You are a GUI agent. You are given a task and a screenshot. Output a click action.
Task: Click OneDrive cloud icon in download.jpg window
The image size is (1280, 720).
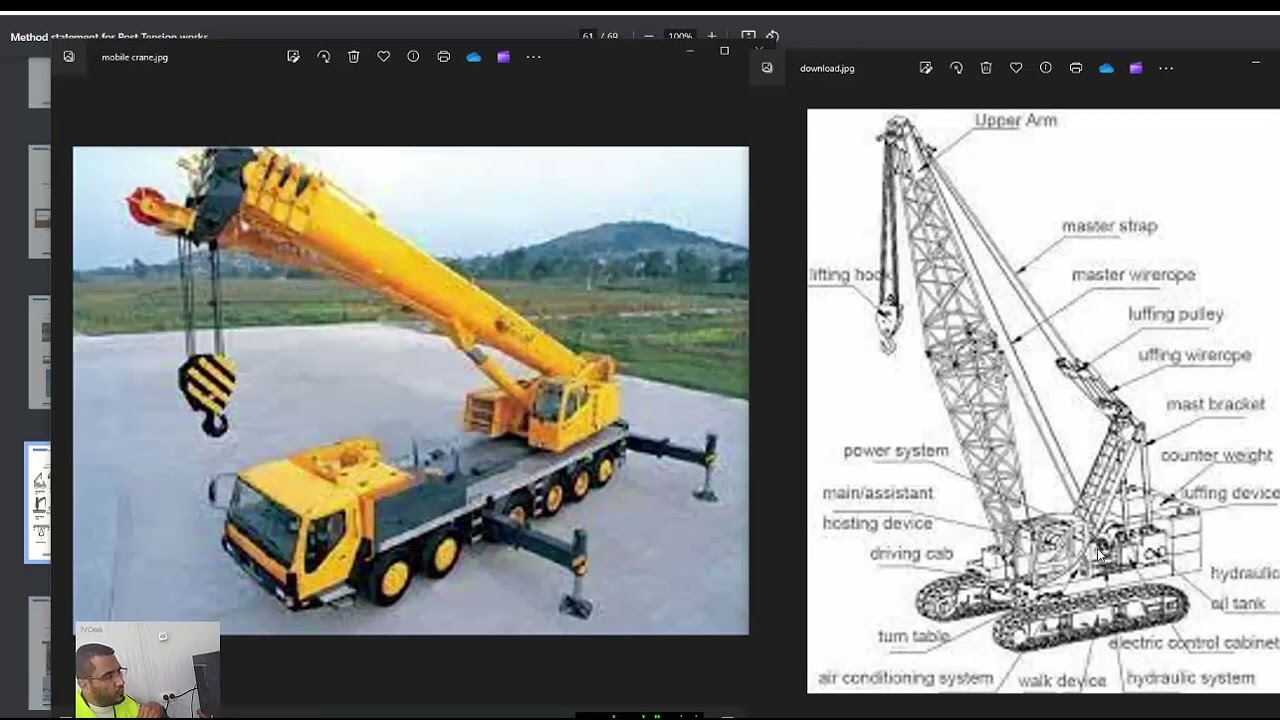(1106, 68)
